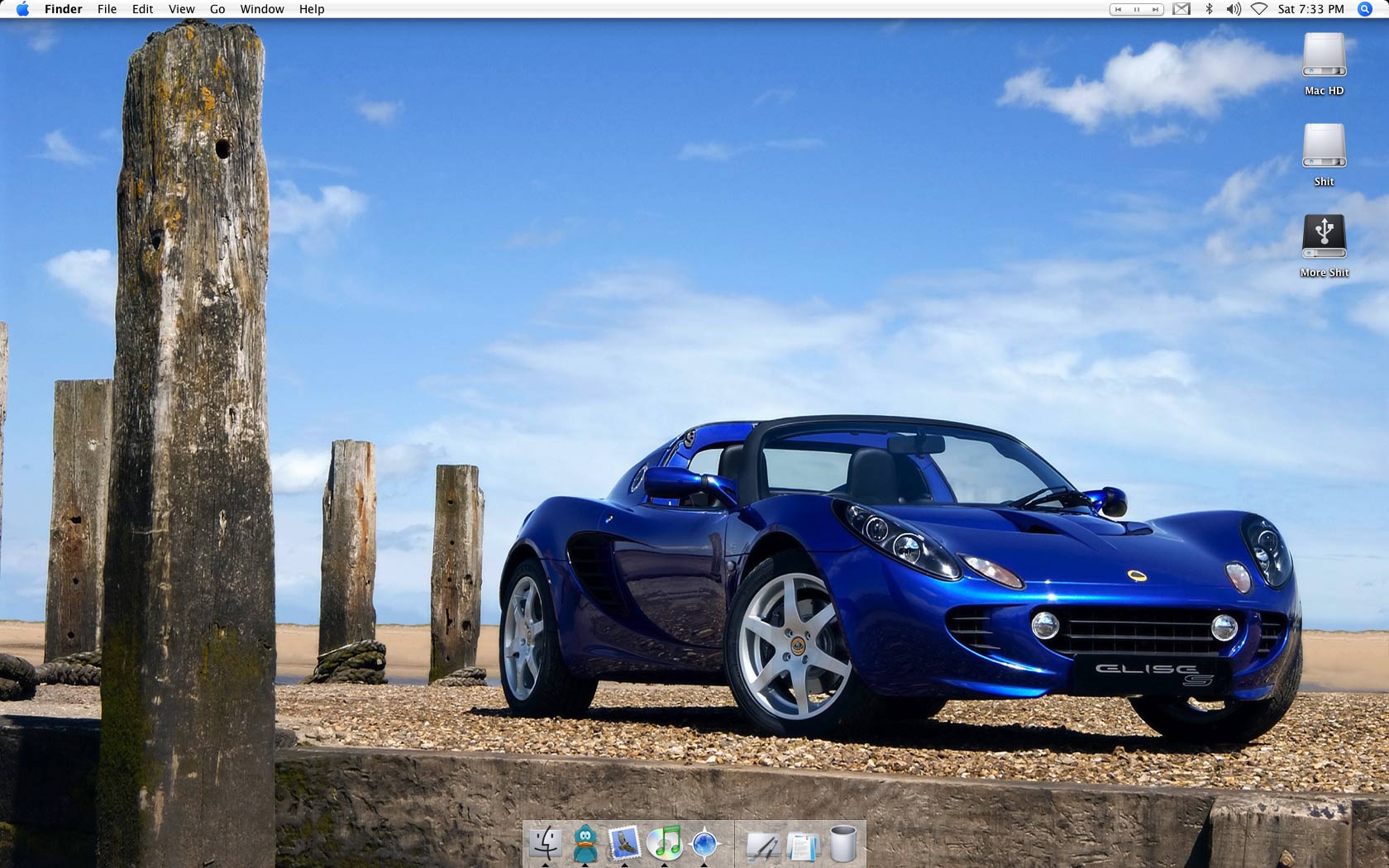Skip to next track in menu bar controller
Screen dimensions: 1389x868
tap(1155, 9)
